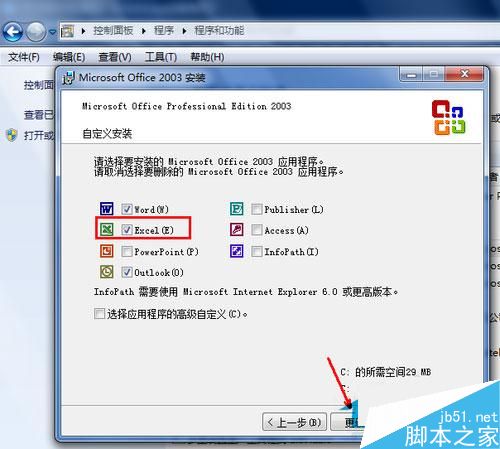Minimize the Office 2003 setup dialog

point(411,74)
